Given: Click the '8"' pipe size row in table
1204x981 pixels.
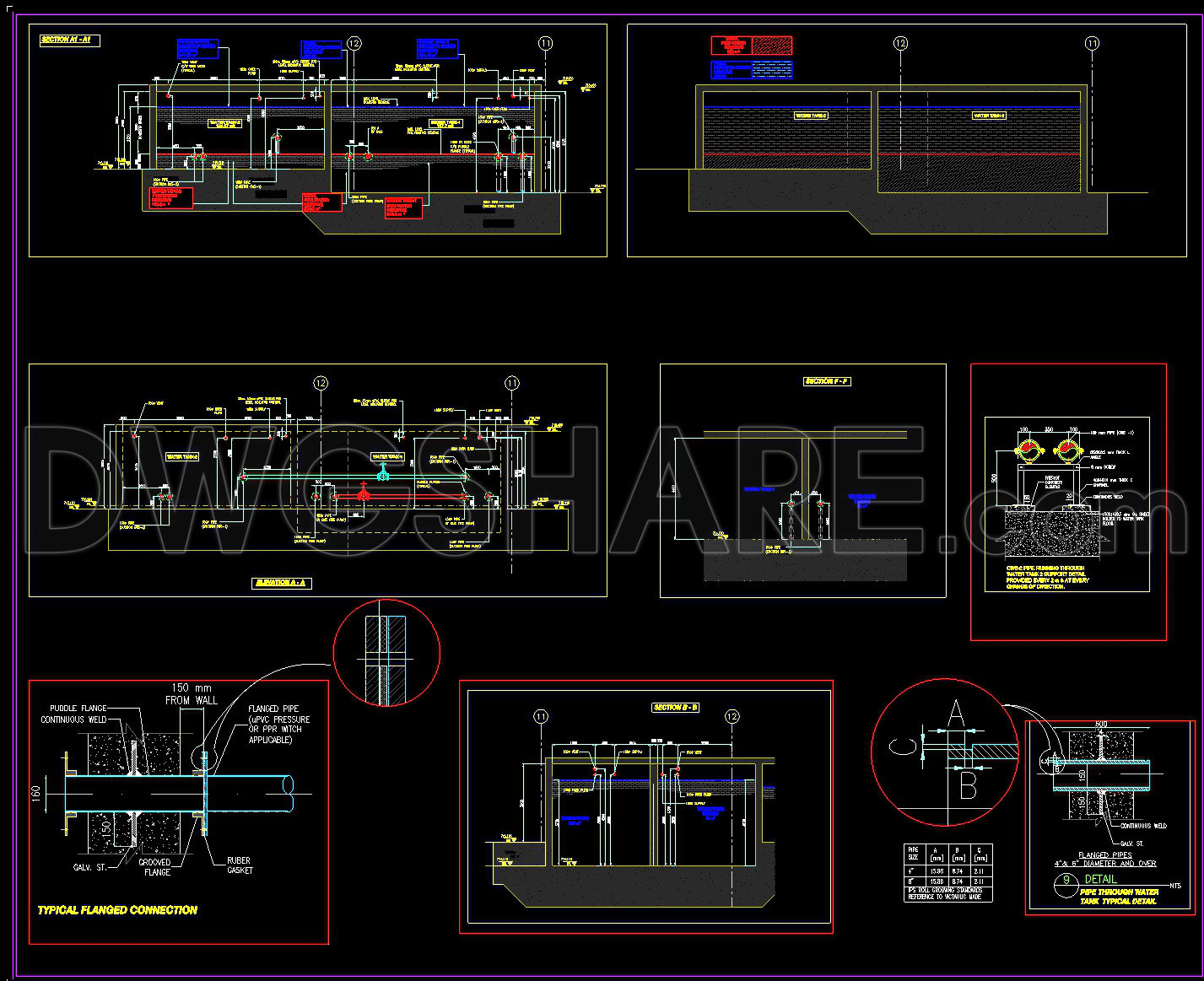Looking at the screenshot, I should pyautogui.click(x=948, y=880).
